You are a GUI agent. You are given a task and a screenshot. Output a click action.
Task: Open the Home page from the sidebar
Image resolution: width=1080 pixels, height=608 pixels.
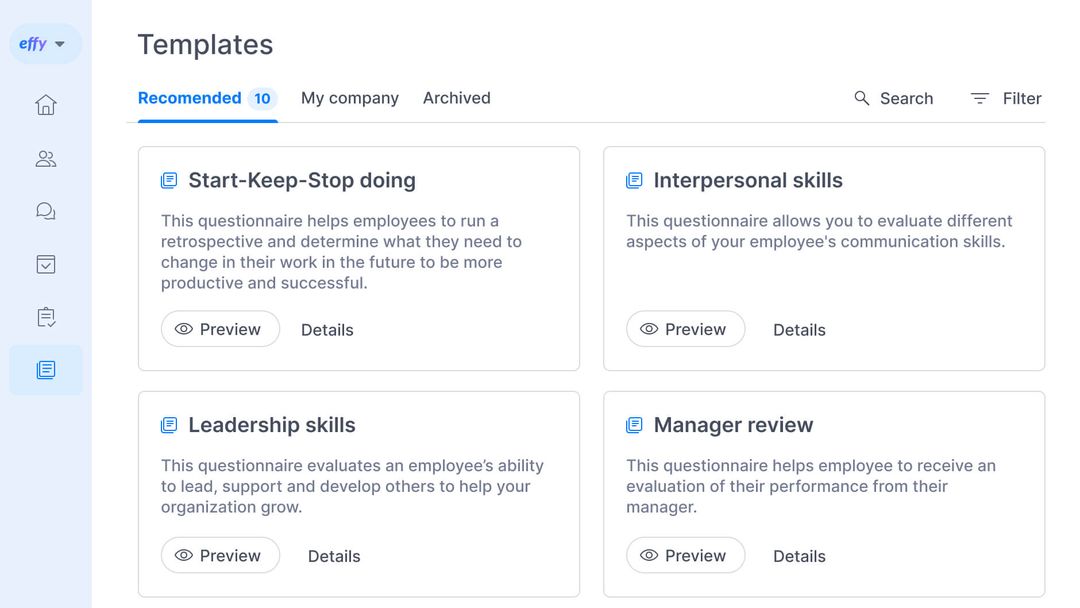click(45, 104)
